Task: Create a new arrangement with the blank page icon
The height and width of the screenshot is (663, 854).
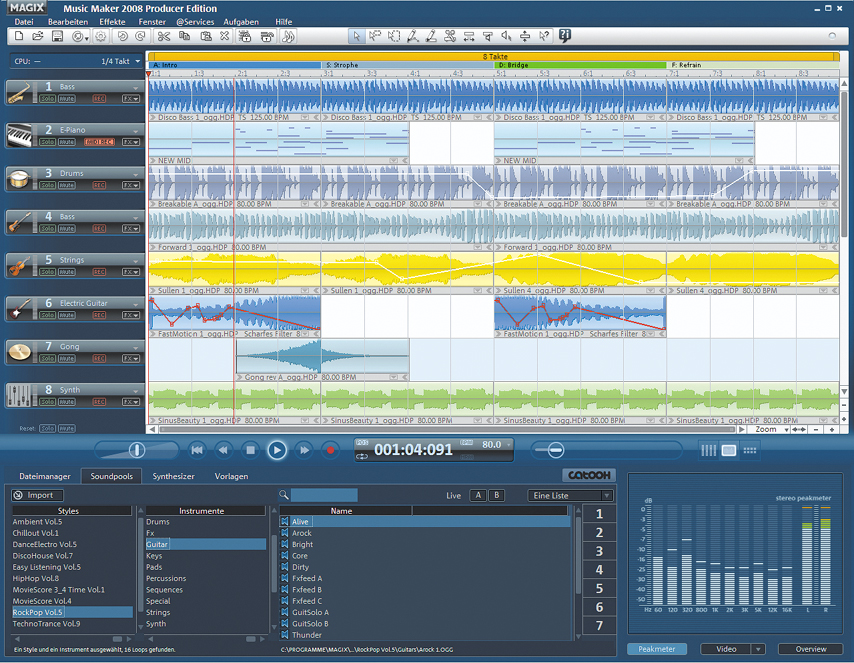Action: [x=19, y=37]
